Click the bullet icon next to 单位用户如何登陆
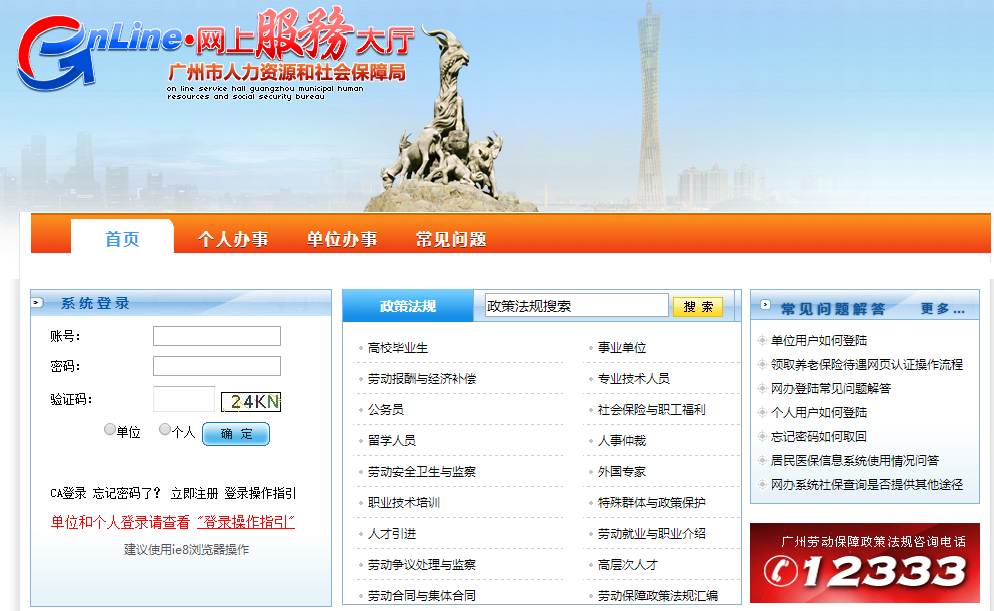 (x=762, y=340)
